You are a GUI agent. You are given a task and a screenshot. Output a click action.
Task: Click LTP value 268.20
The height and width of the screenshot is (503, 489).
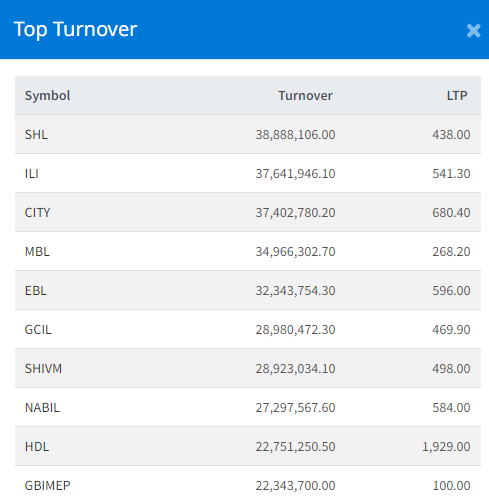(451, 252)
